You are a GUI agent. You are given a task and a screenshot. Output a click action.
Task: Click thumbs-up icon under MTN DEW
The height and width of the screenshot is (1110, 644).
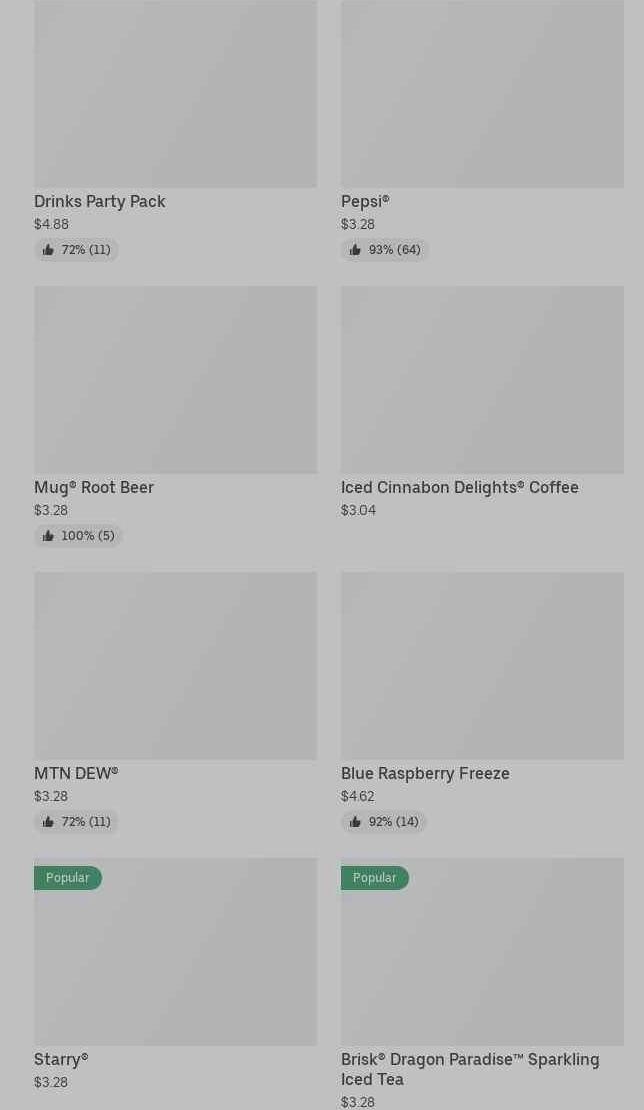click(48, 822)
